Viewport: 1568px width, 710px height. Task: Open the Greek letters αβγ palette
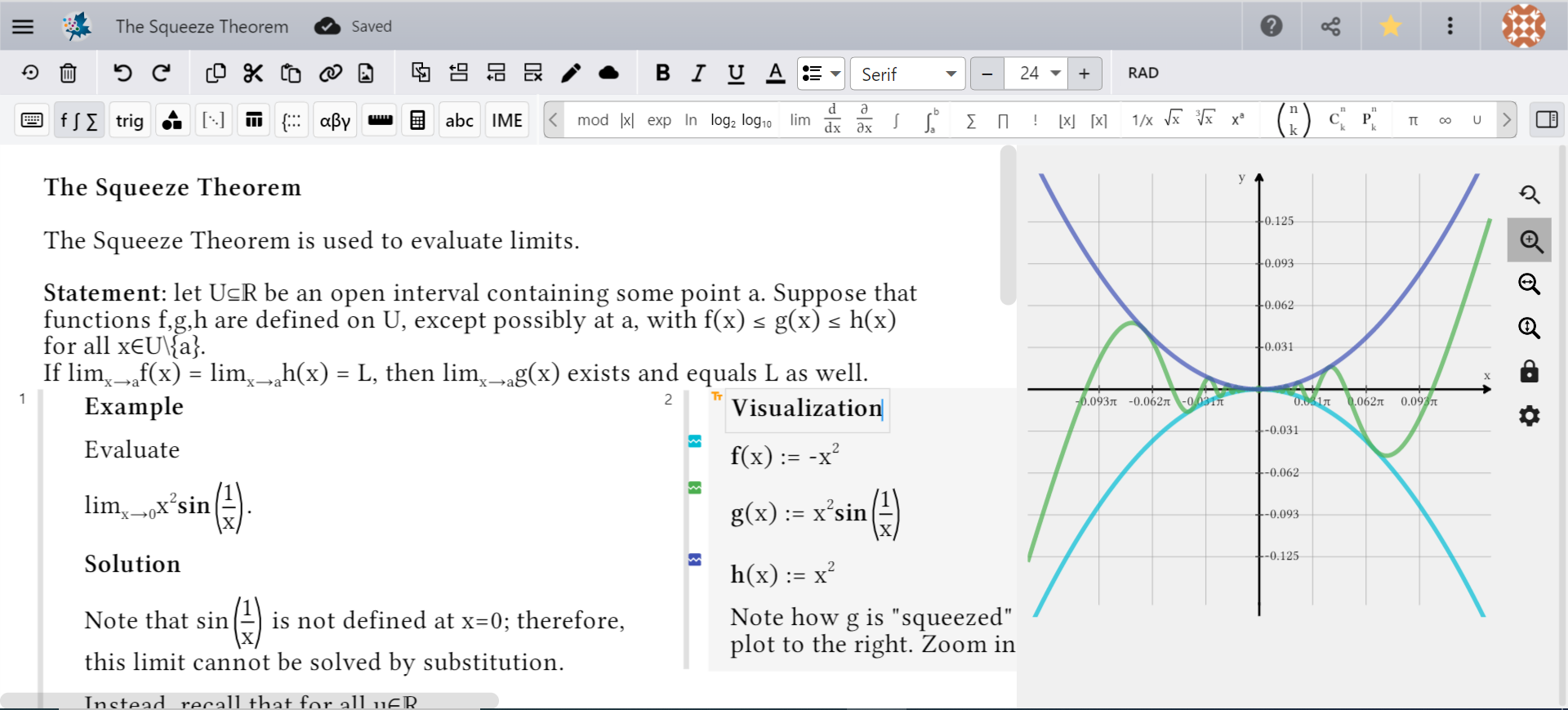click(x=336, y=121)
